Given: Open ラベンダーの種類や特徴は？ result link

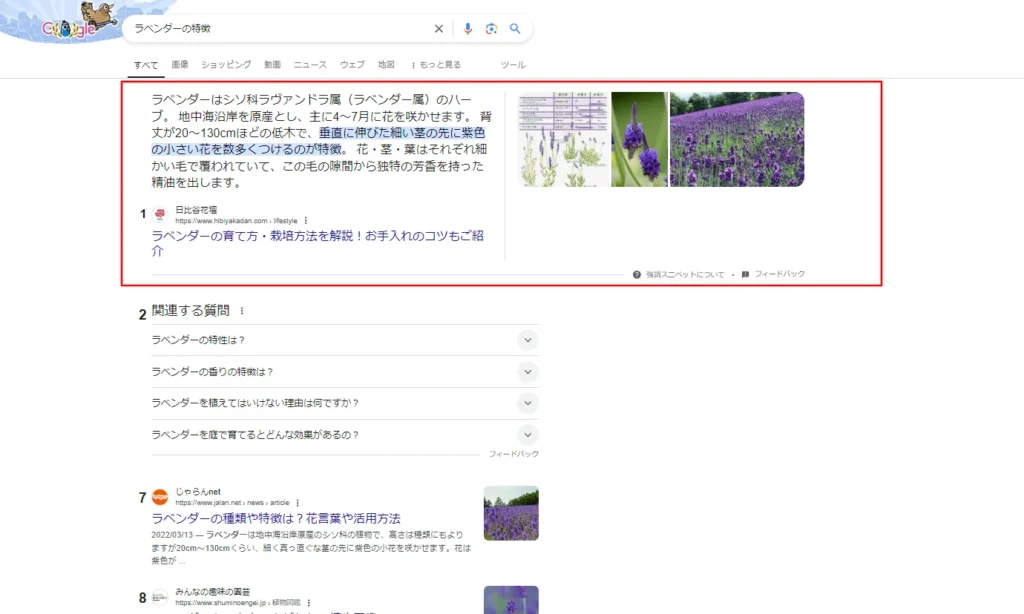Looking at the screenshot, I should 276,518.
